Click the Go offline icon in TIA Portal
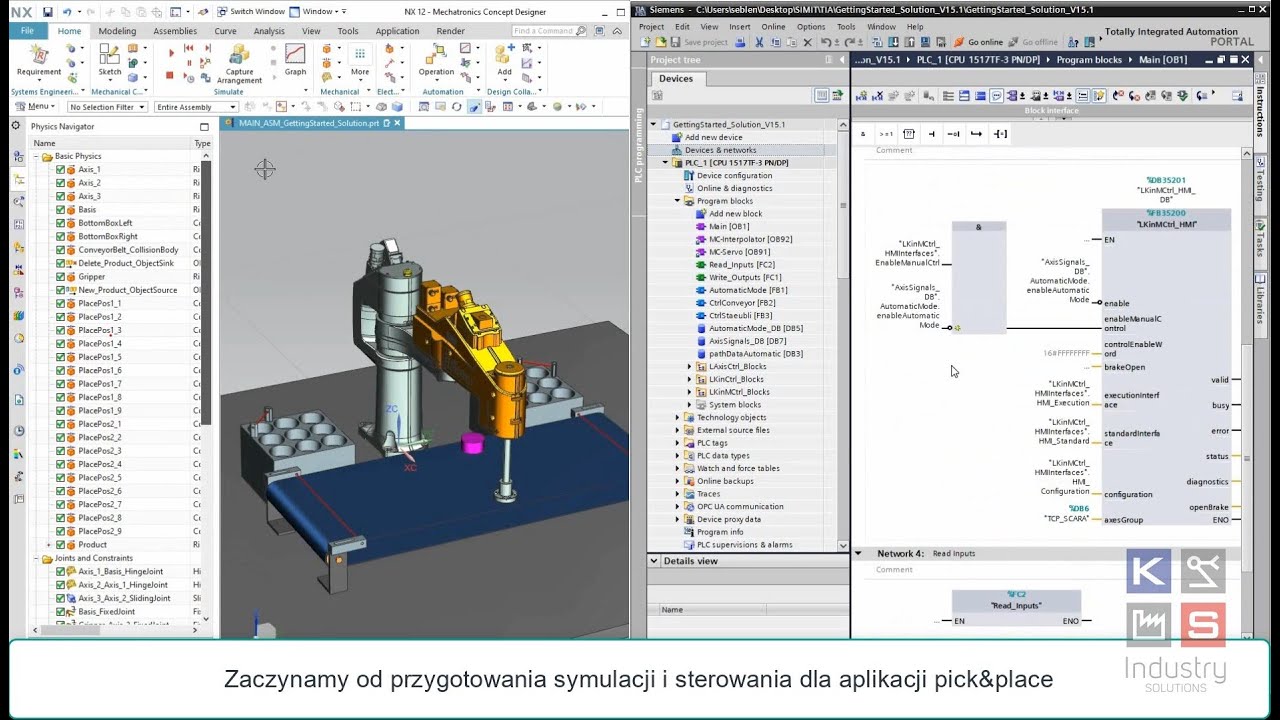The height and width of the screenshot is (720, 1280). 1033,42
